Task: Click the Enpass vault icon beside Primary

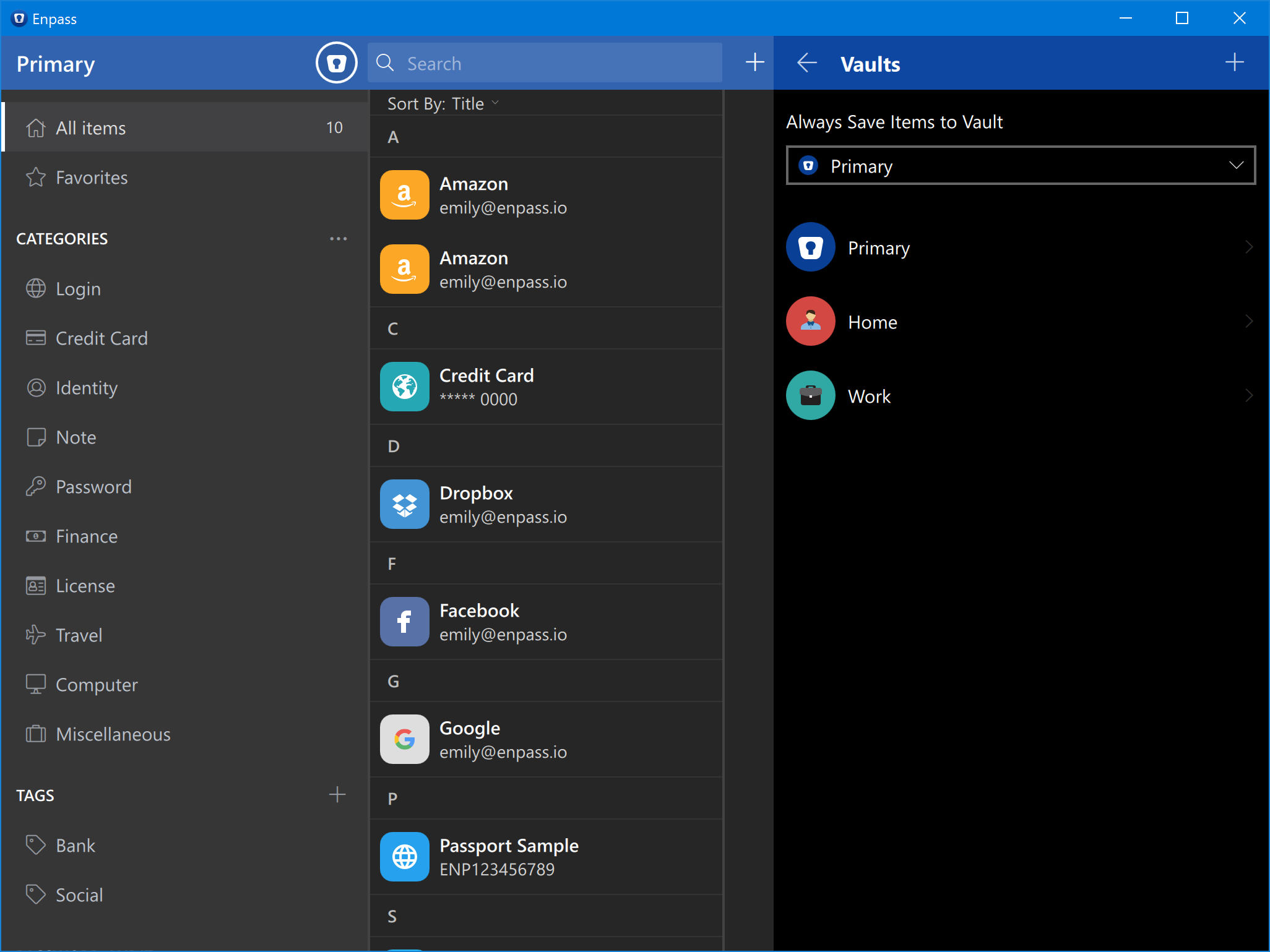Action: click(336, 63)
